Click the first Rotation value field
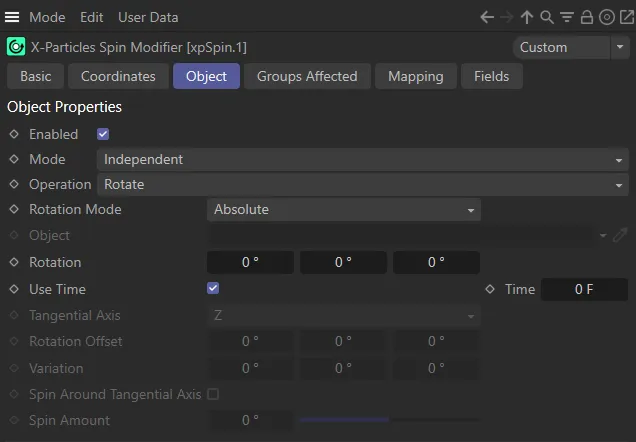Viewport: 636px width, 442px height. click(250, 262)
